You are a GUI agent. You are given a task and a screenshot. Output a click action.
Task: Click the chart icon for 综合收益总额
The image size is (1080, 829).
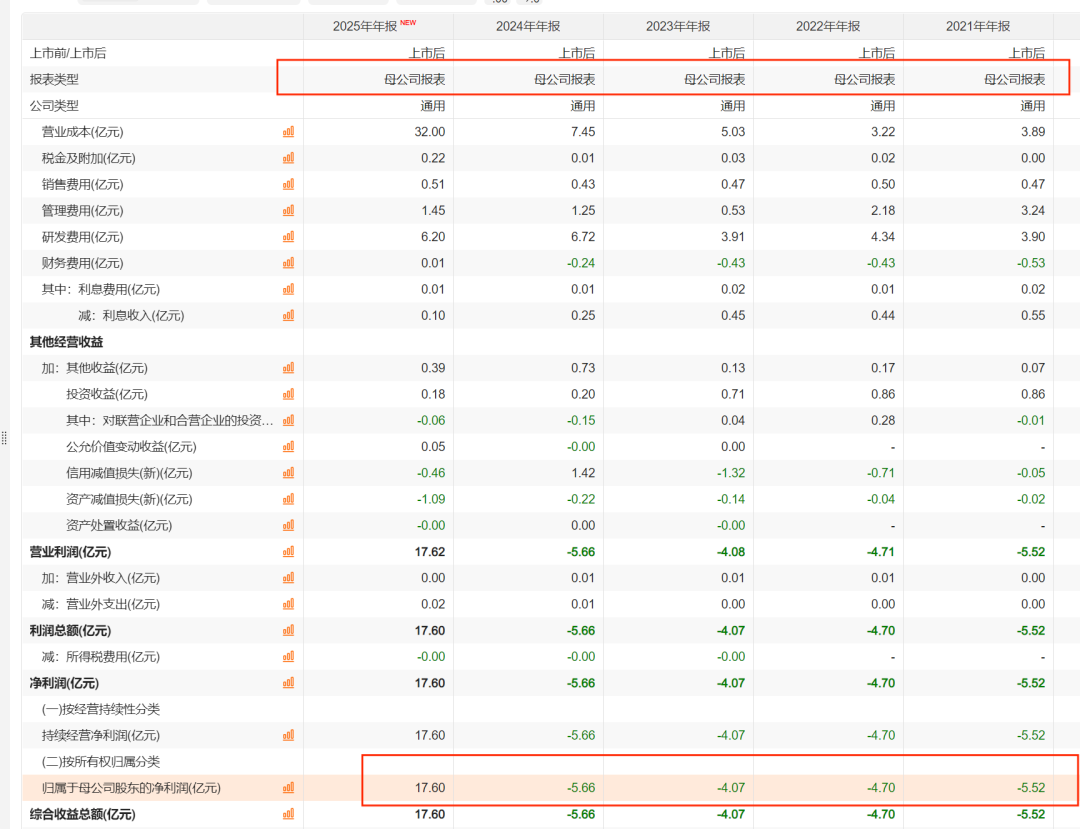tap(288, 814)
